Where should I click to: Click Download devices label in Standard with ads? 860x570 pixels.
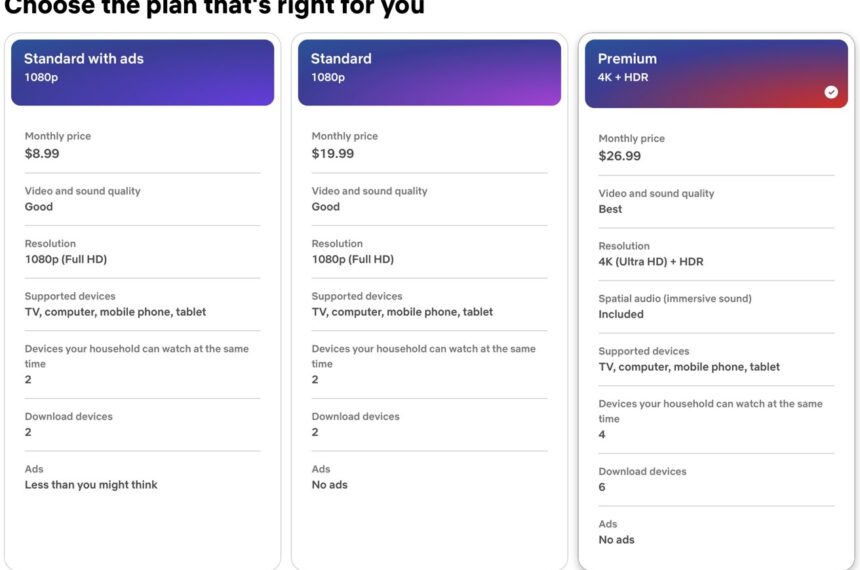point(68,416)
